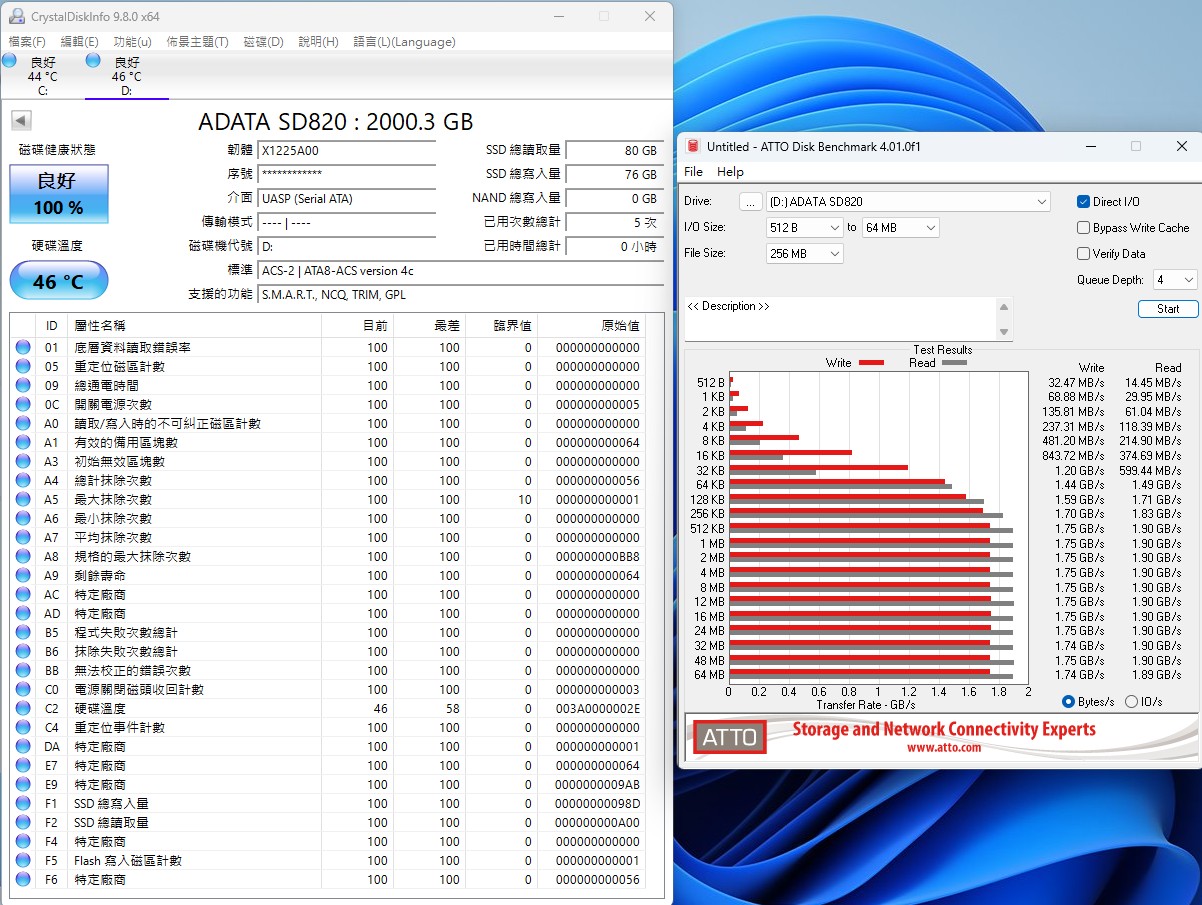Open the I/O Size start dropdown 512 B

click(x=804, y=227)
